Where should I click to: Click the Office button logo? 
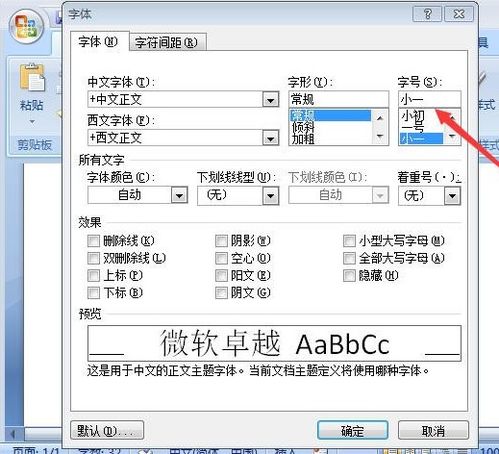point(27,27)
